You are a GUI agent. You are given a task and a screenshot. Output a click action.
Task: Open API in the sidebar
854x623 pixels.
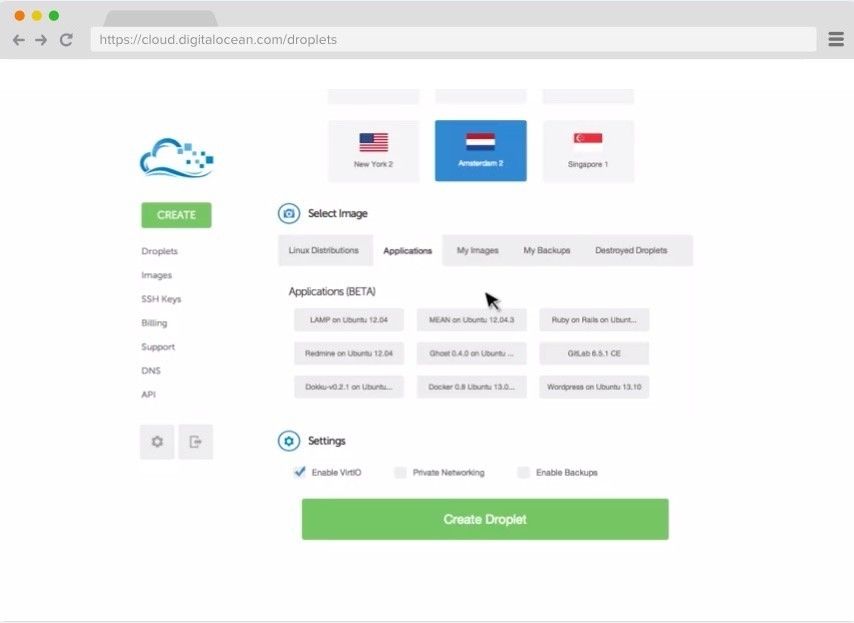click(x=148, y=394)
